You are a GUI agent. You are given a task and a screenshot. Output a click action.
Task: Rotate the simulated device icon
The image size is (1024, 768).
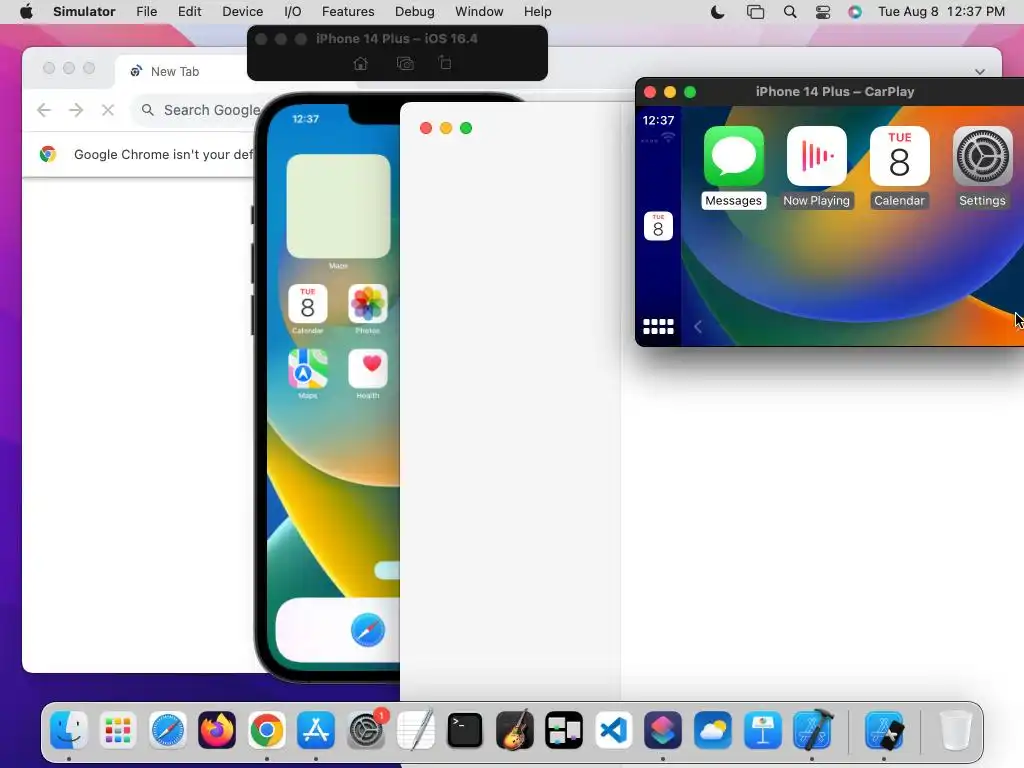point(445,63)
